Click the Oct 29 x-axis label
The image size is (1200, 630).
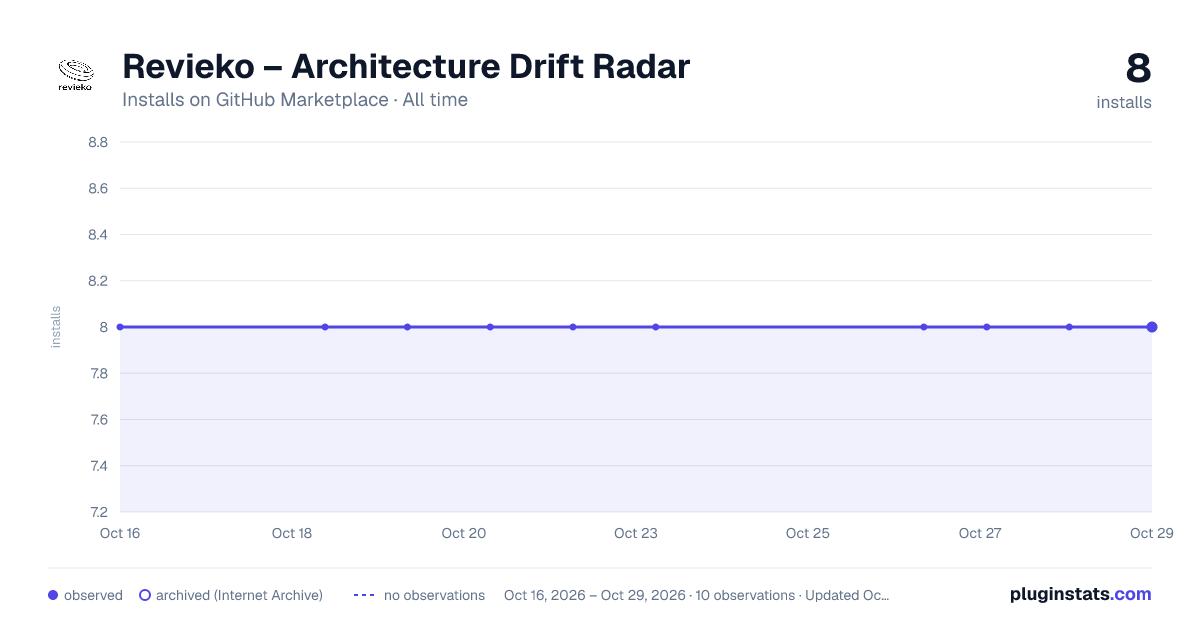pyautogui.click(x=1151, y=533)
